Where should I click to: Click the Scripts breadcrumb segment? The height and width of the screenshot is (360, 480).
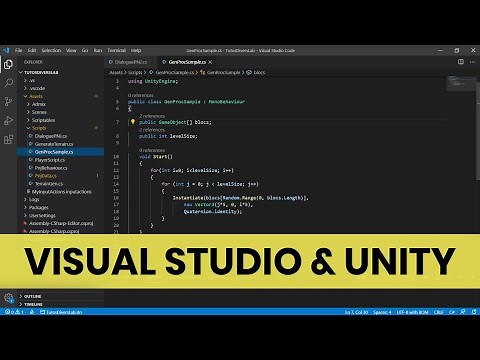click(x=135, y=72)
